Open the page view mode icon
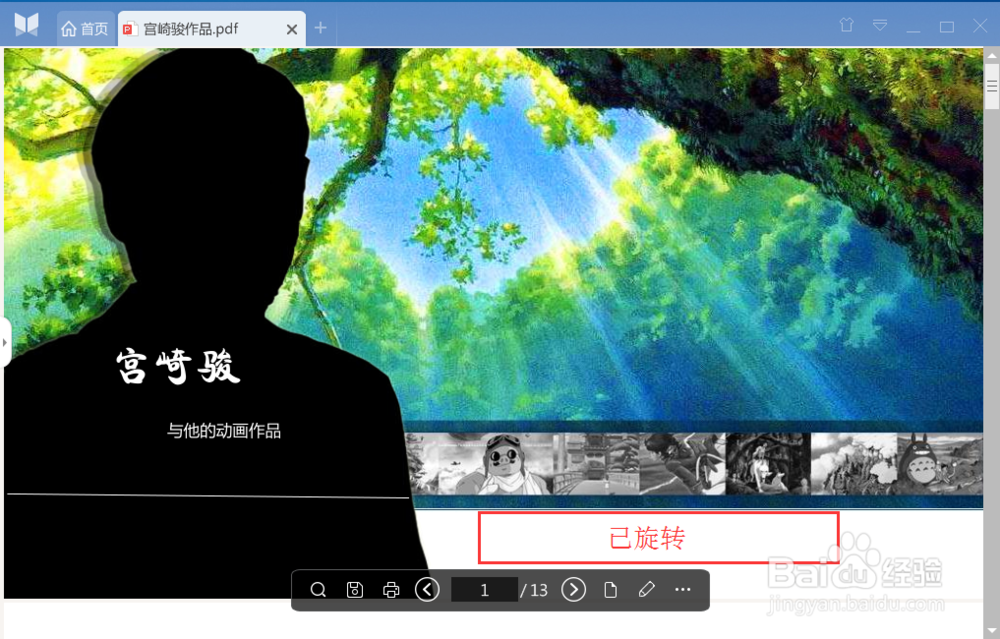This screenshot has height=639, width=1000. [610, 590]
